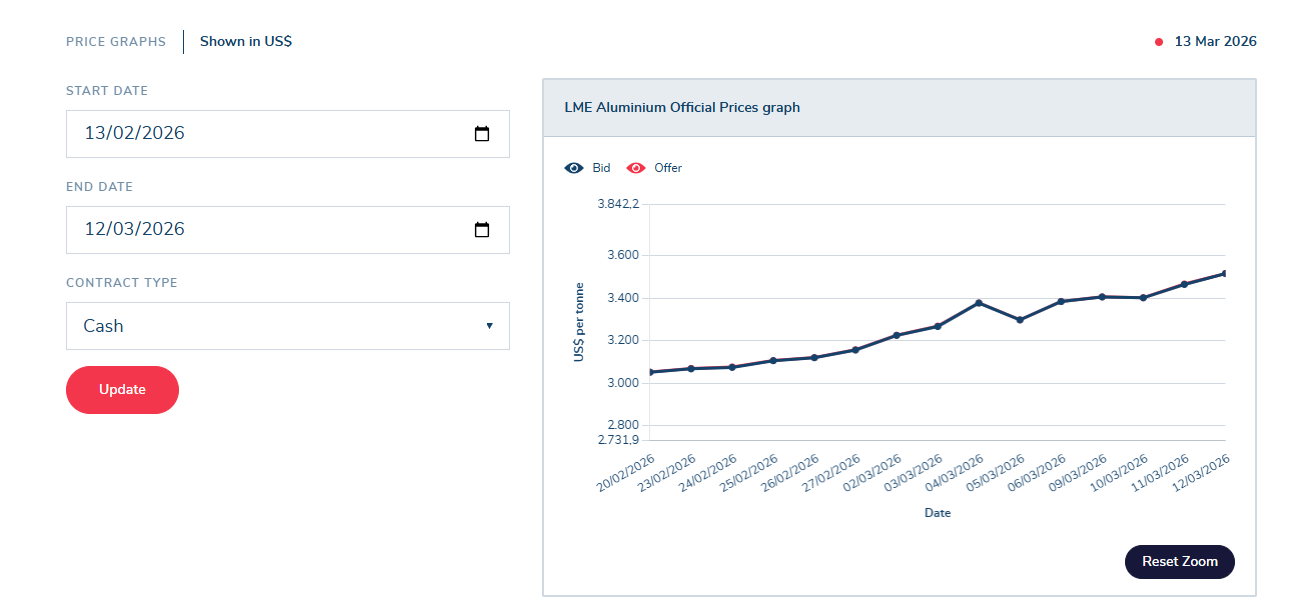Image resolution: width=1314 pixels, height=611 pixels.
Task: Click the red dot beside 13 Mar 2026
Action: pyautogui.click(x=1159, y=42)
